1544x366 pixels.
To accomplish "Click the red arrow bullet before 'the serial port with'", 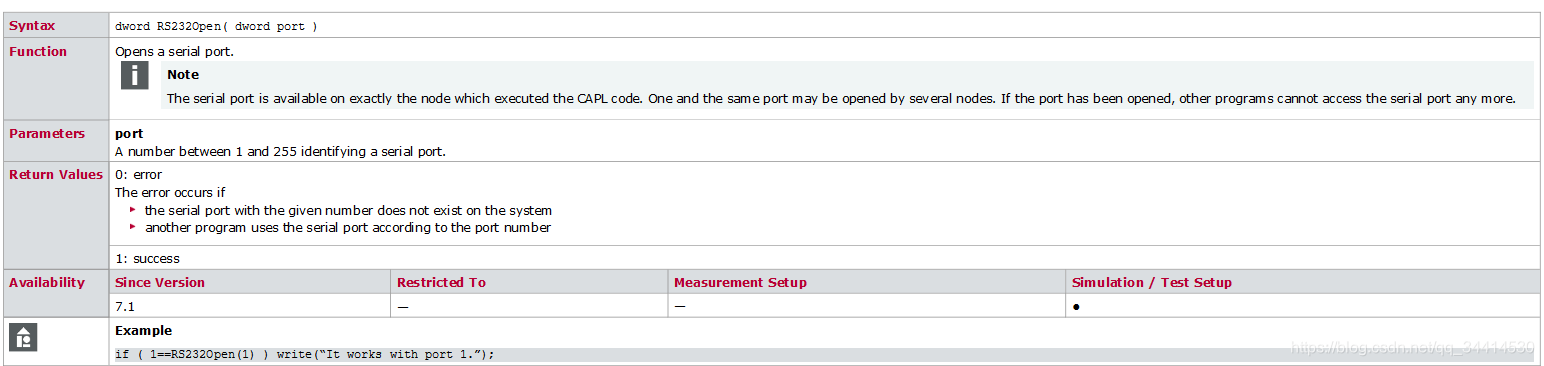I will (x=133, y=210).
